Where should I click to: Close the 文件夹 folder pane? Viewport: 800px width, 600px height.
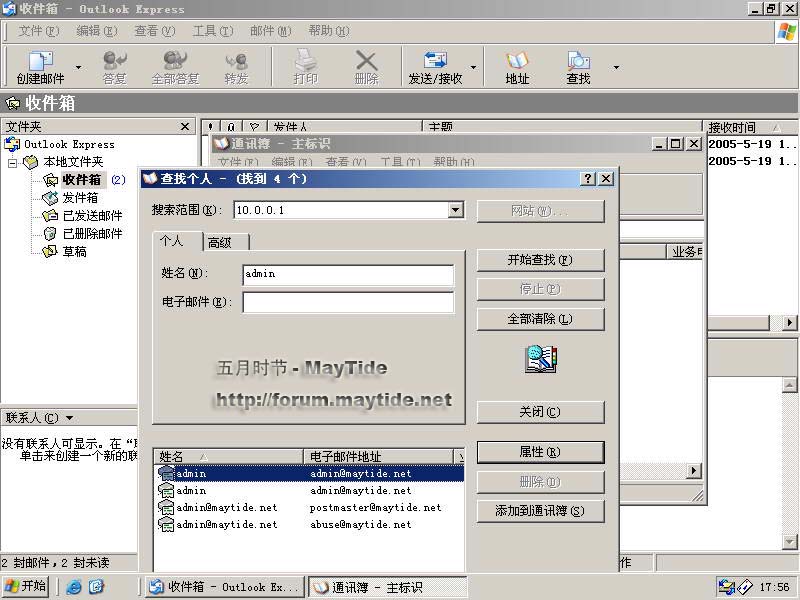point(185,127)
